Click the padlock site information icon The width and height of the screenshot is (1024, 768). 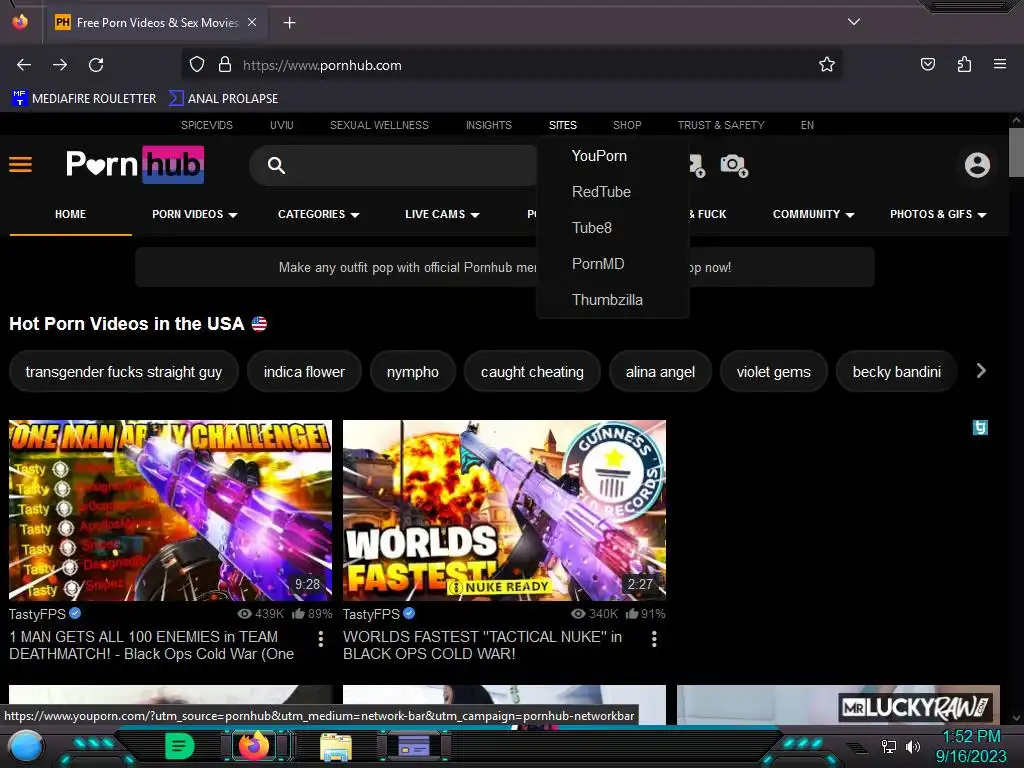coord(225,65)
